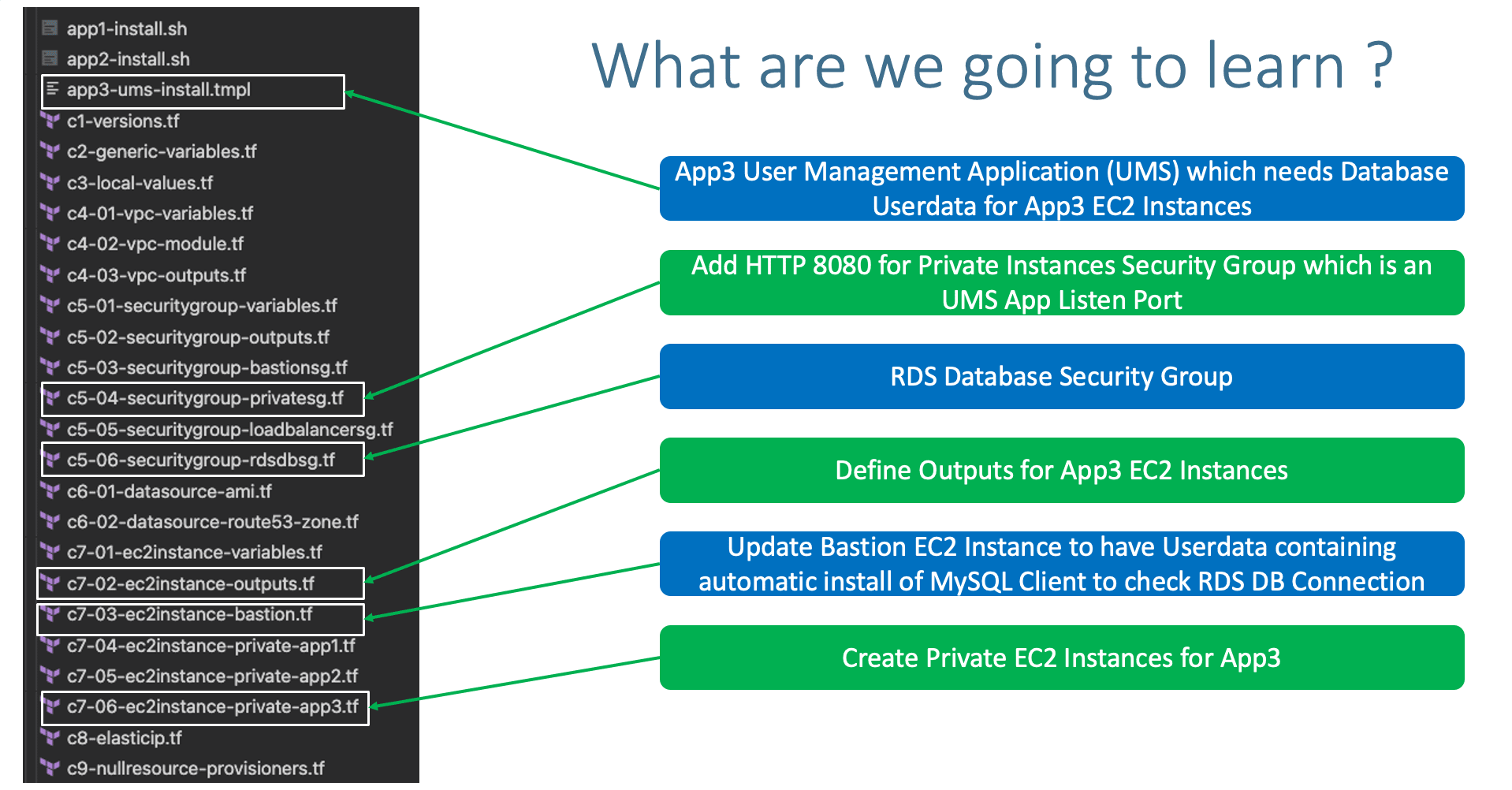Select the Terraform icon beside c1-versions.tf
The image size is (1512, 790).
tap(50, 121)
